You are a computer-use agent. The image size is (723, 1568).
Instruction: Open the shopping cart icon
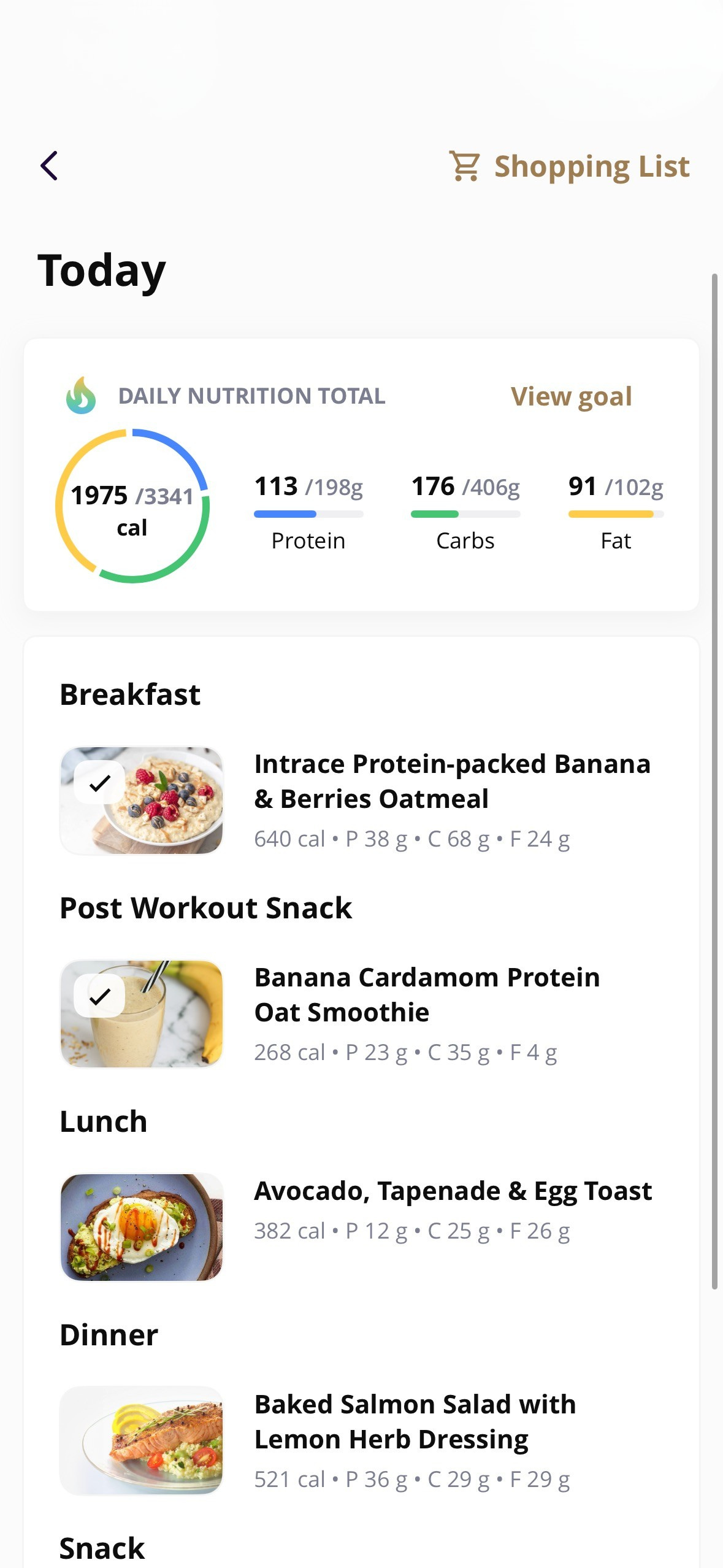(465, 166)
